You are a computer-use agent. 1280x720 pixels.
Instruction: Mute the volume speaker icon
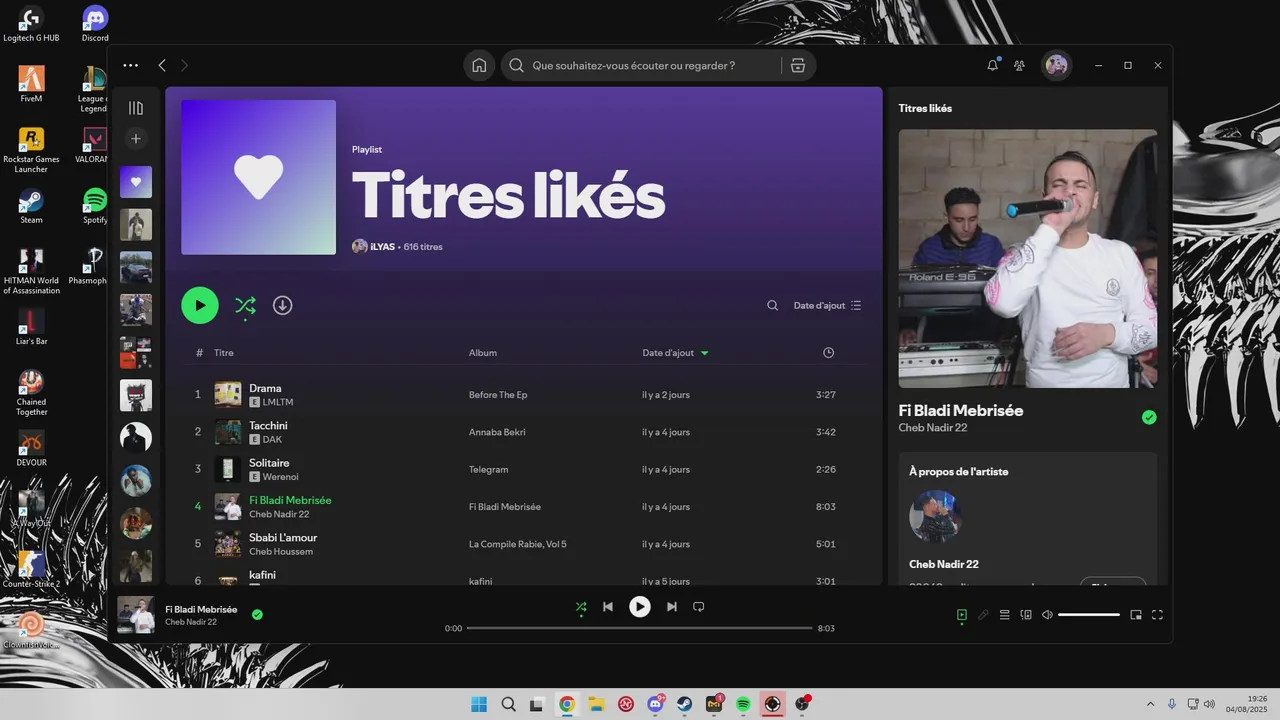[x=1047, y=615]
